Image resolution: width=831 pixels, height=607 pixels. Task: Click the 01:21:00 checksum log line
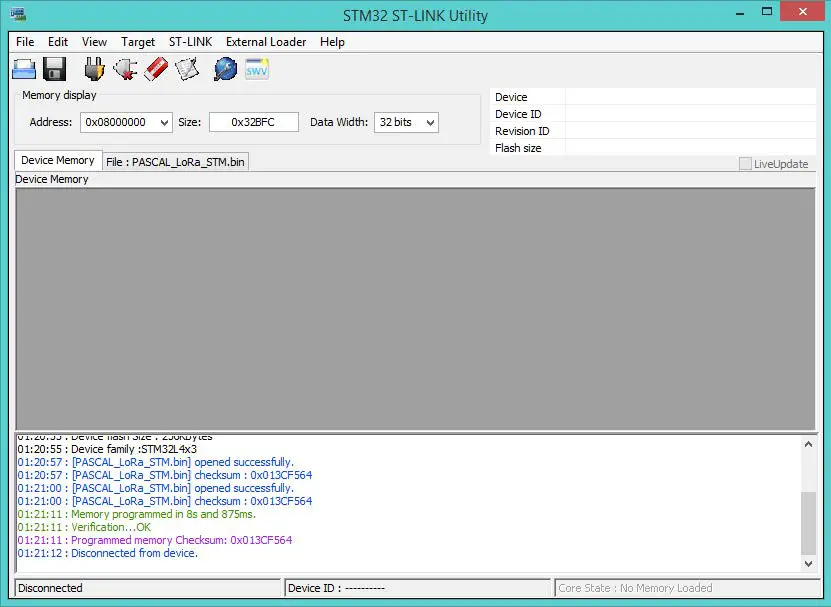pyautogui.click(x=165, y=501)
